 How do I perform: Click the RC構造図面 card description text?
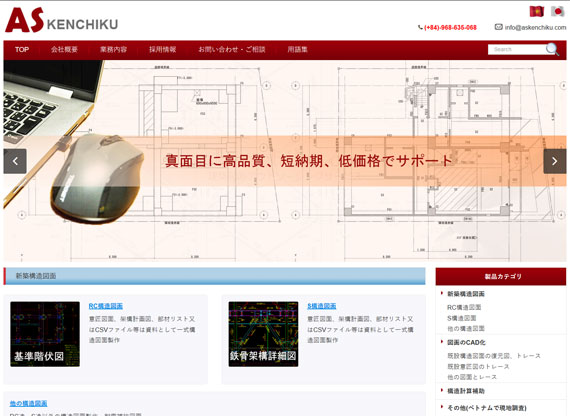[x=142, y=329]
